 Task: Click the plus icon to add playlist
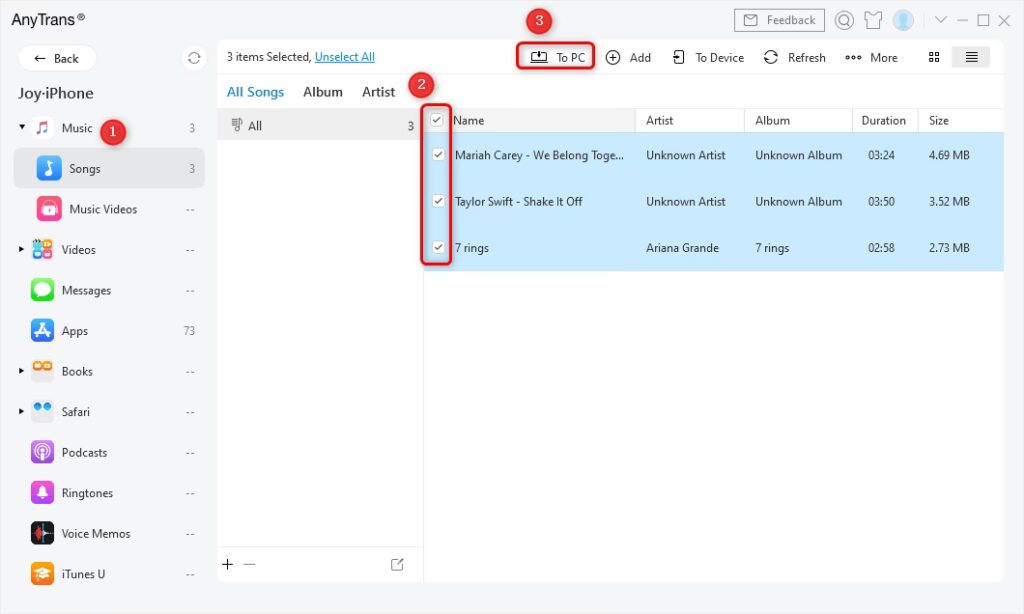228,564
